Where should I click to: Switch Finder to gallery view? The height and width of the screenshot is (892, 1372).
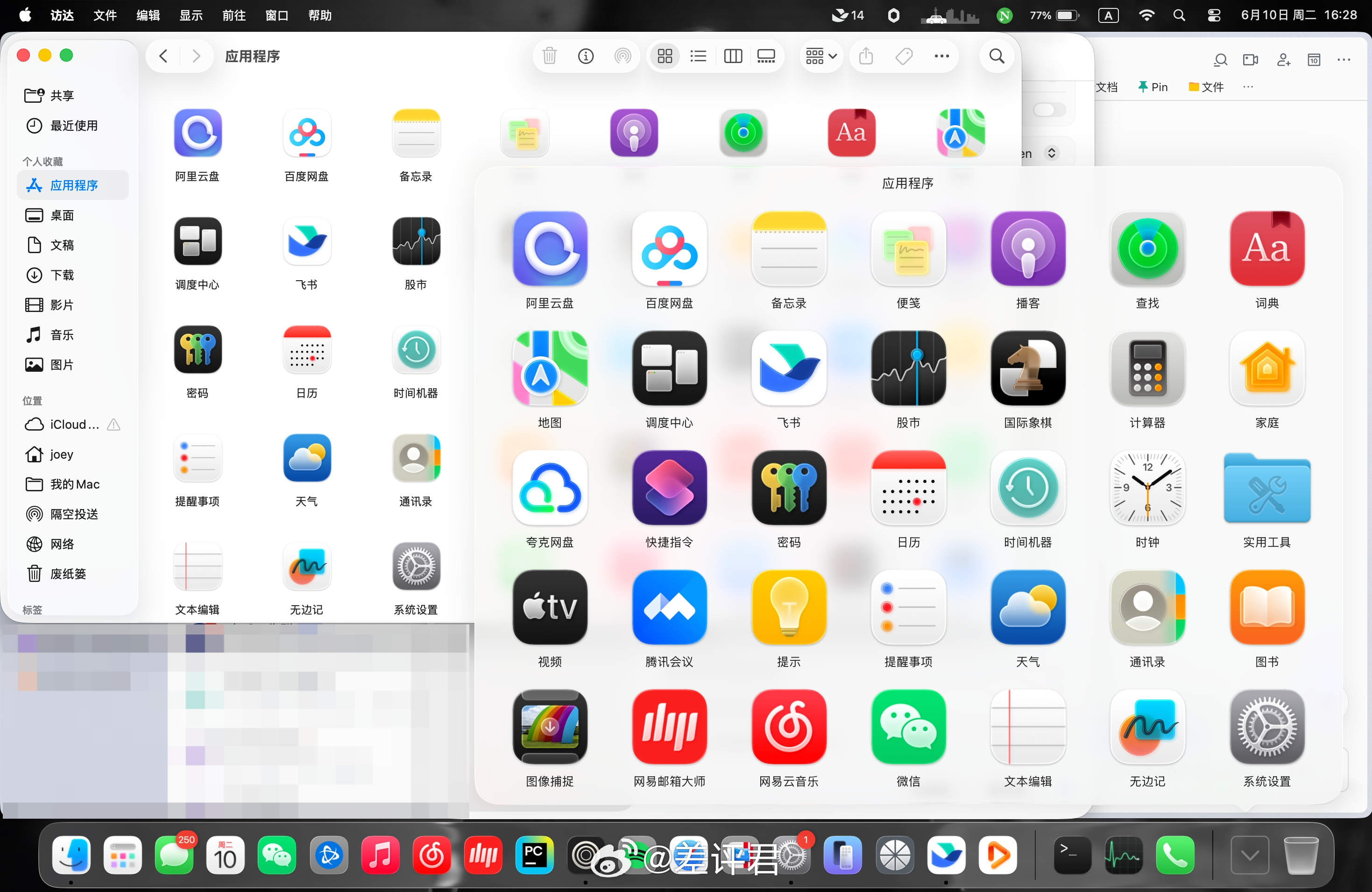[766, 56]
